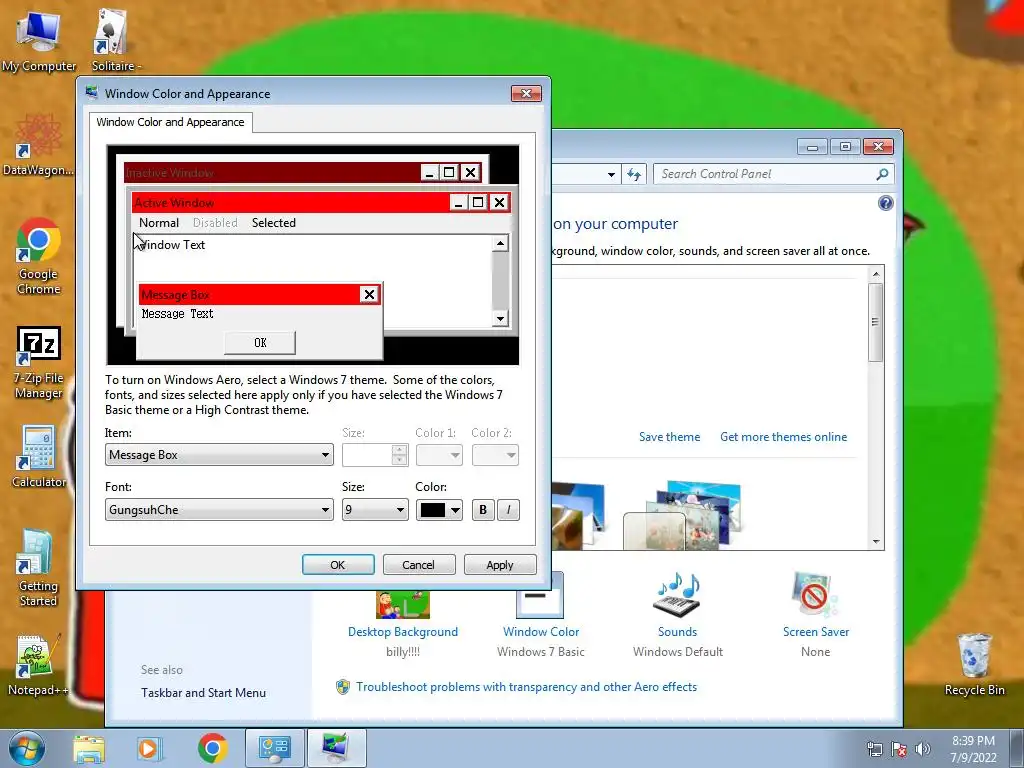Click the black font color swatch
Screen dimensions: 1024x768
(432, 510)
